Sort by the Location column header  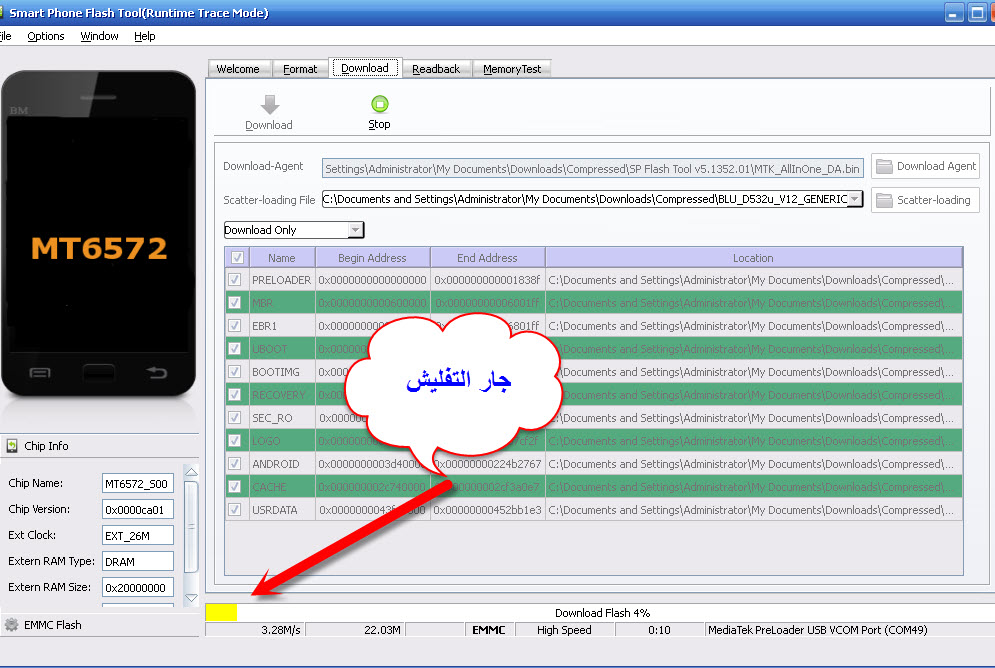coord(753,258)
